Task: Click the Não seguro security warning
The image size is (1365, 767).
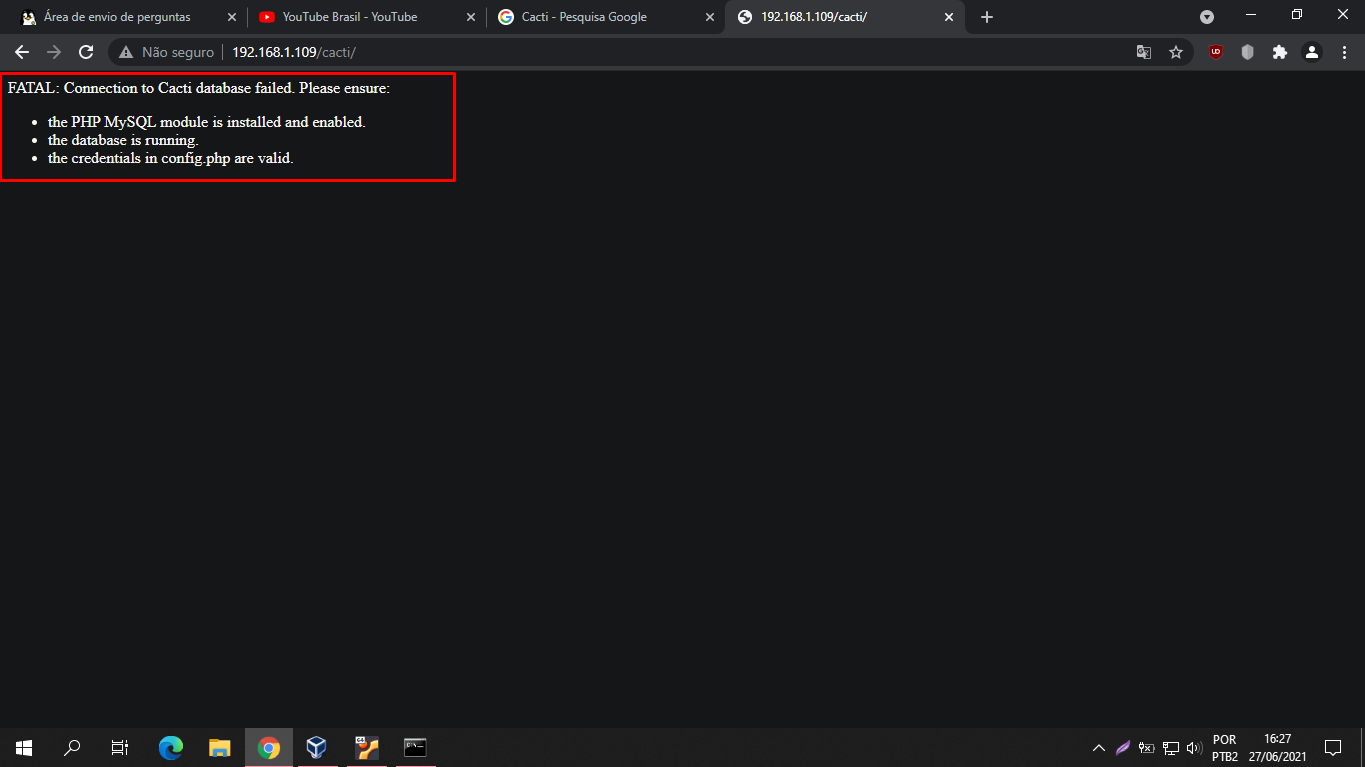Action: [x=166, y=52]
